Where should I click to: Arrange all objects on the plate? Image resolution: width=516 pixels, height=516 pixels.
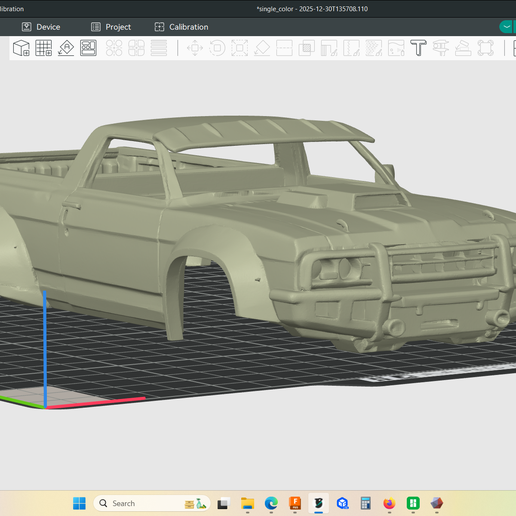[x=88, y=48]
